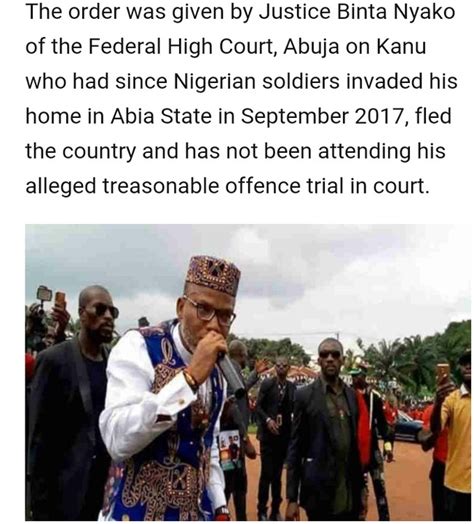Click the text "September 2017"
Viewport: 474px width, 524px height.
pos(323,116)
